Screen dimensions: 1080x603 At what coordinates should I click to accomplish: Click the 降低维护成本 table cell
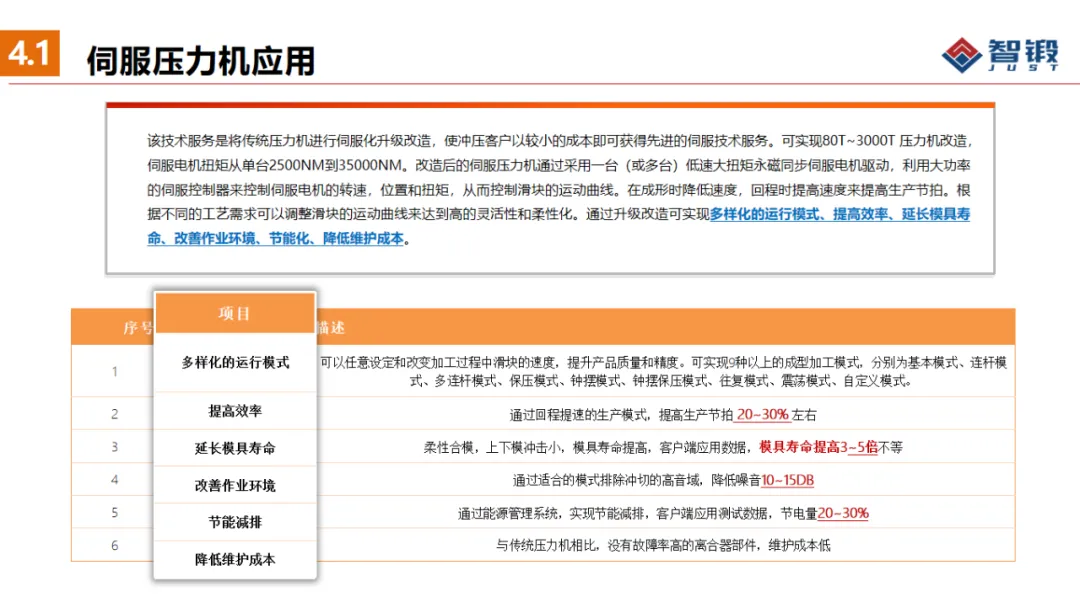[235, 560]
